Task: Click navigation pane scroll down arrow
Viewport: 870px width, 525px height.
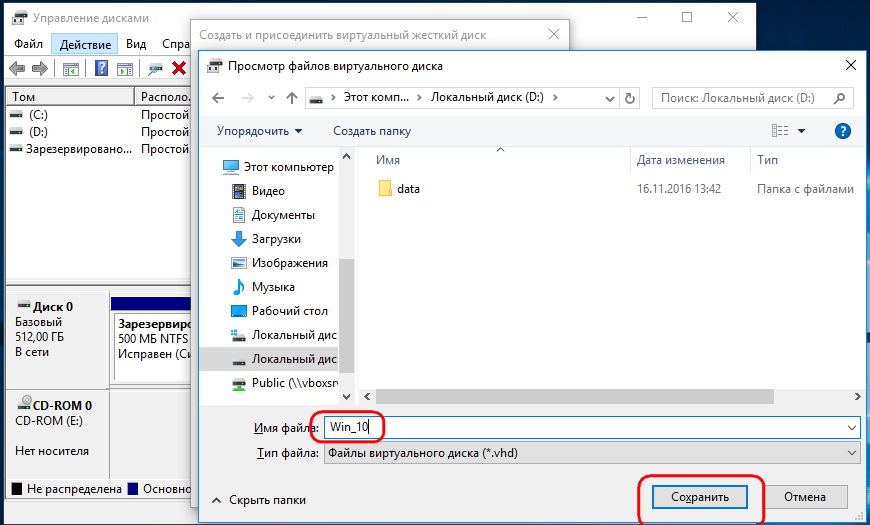Action: pyautogui.click(x=347, y=396)
